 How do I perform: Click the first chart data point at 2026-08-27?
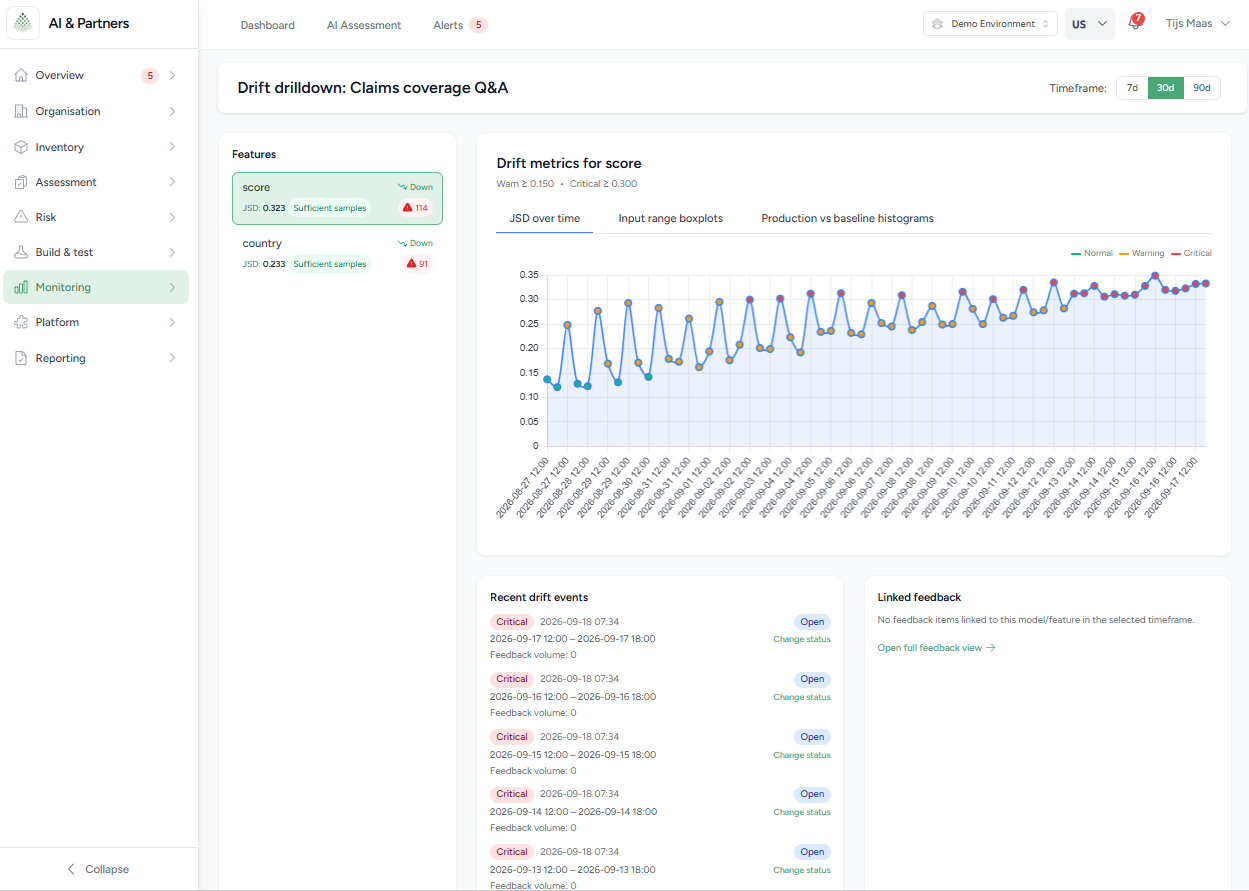point(547,379)
